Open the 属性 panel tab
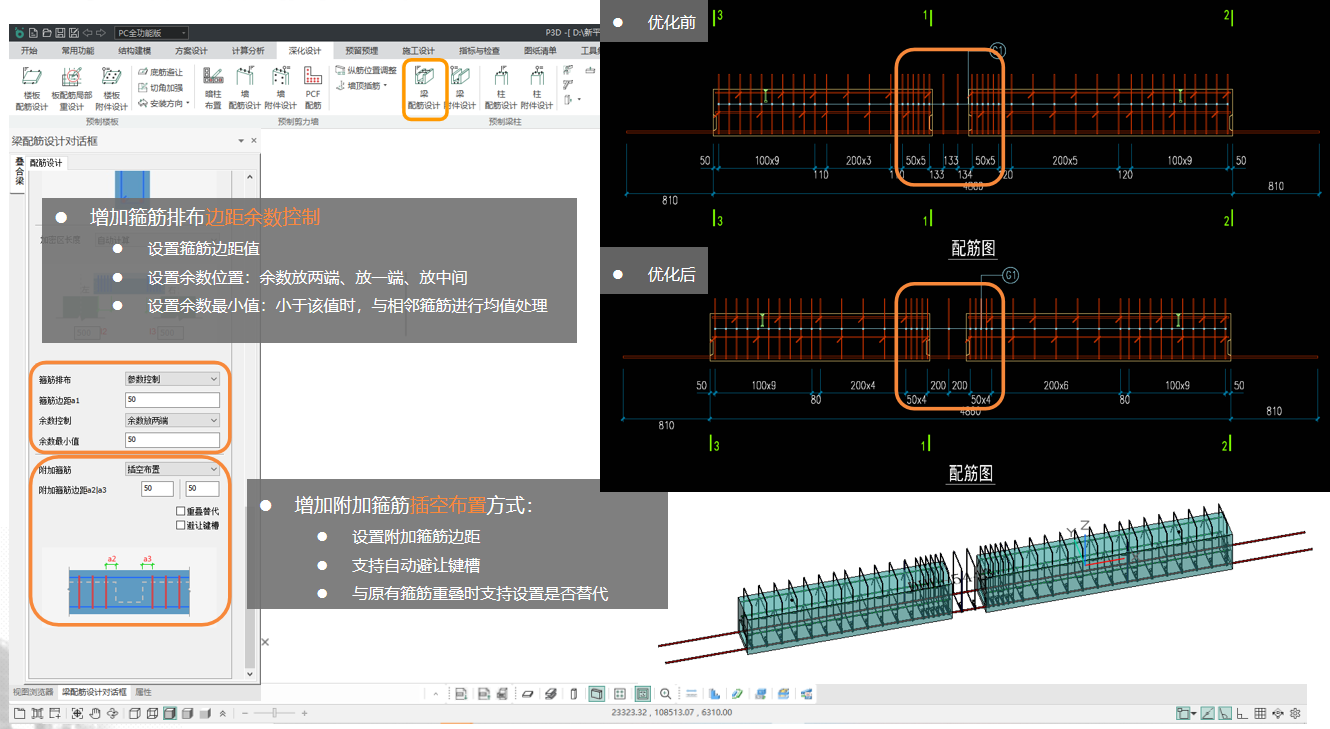 [x=143, y=692]
